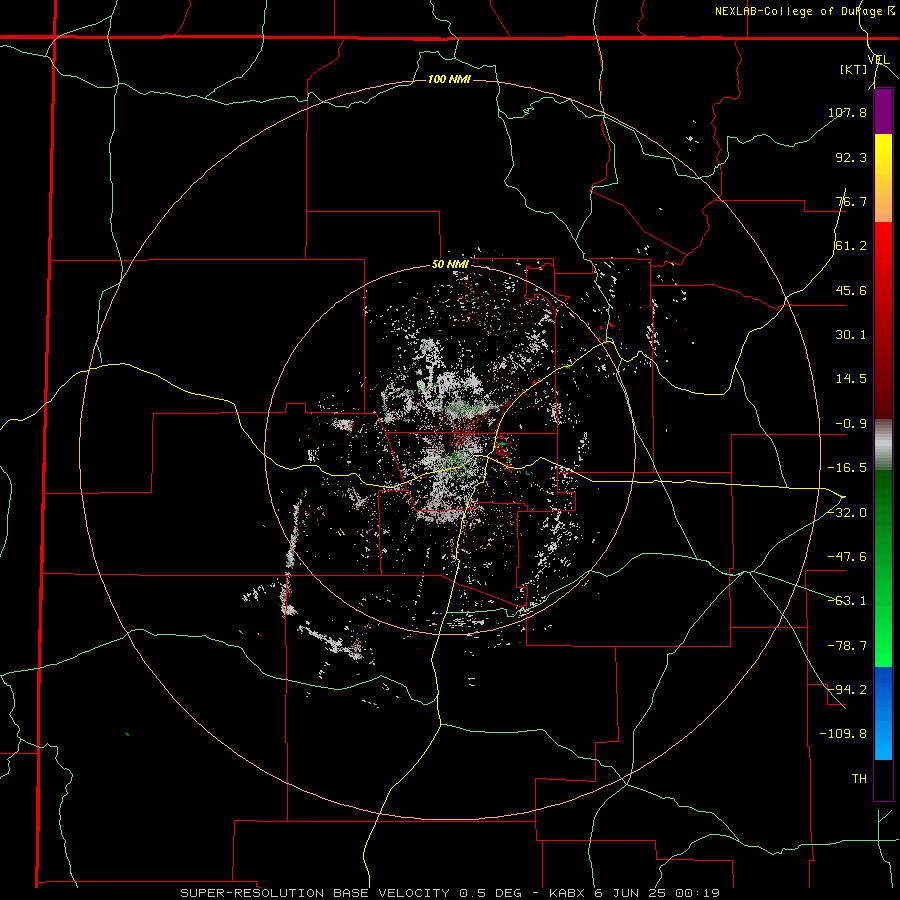The image size is (900, 900).
Task: Select the 107.8 value on the velocity scale
Action: pyautogui.click(x=847, y=112)
